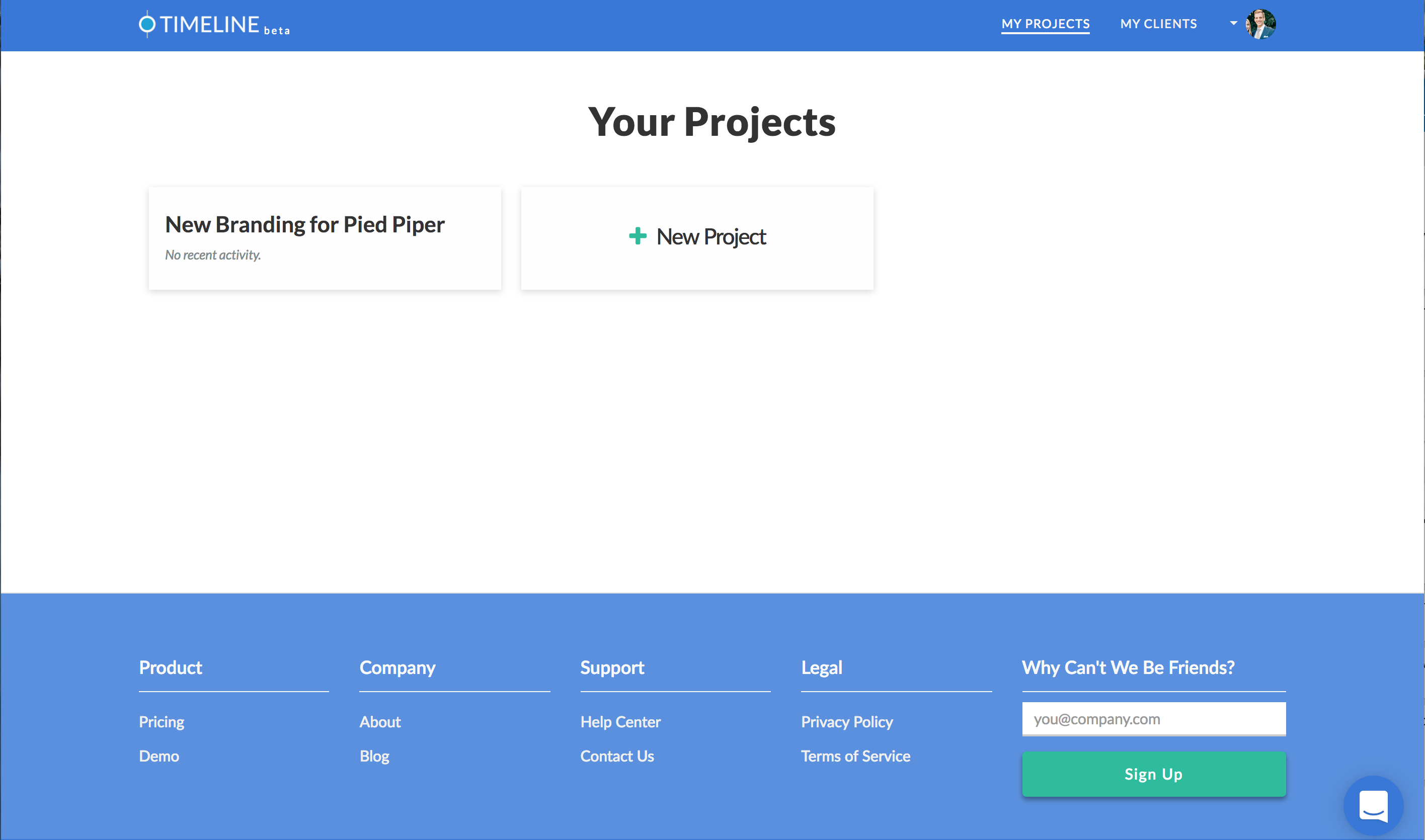Click the Support footer heading
1425x840 pixels.
pos(612,668)
